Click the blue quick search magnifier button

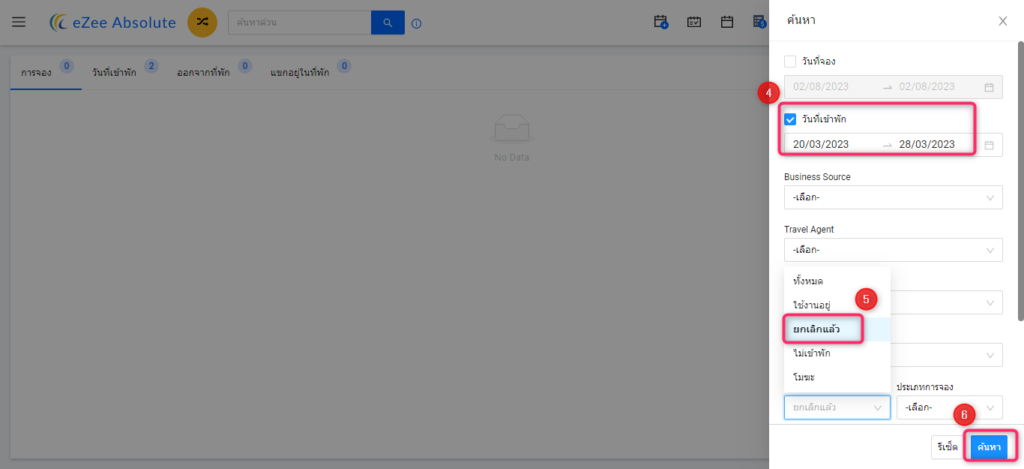pos(388,23)
